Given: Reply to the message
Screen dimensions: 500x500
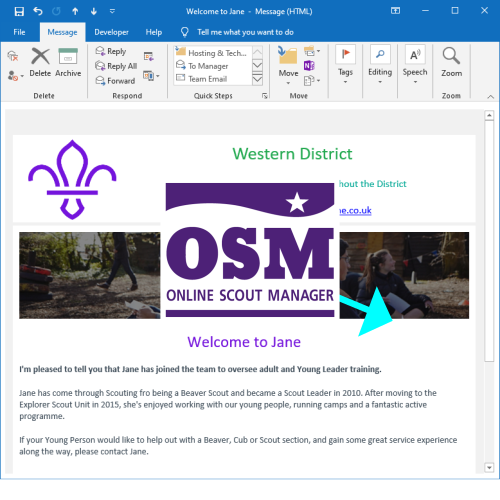Looking at the screenshot, I should [111, 51].
